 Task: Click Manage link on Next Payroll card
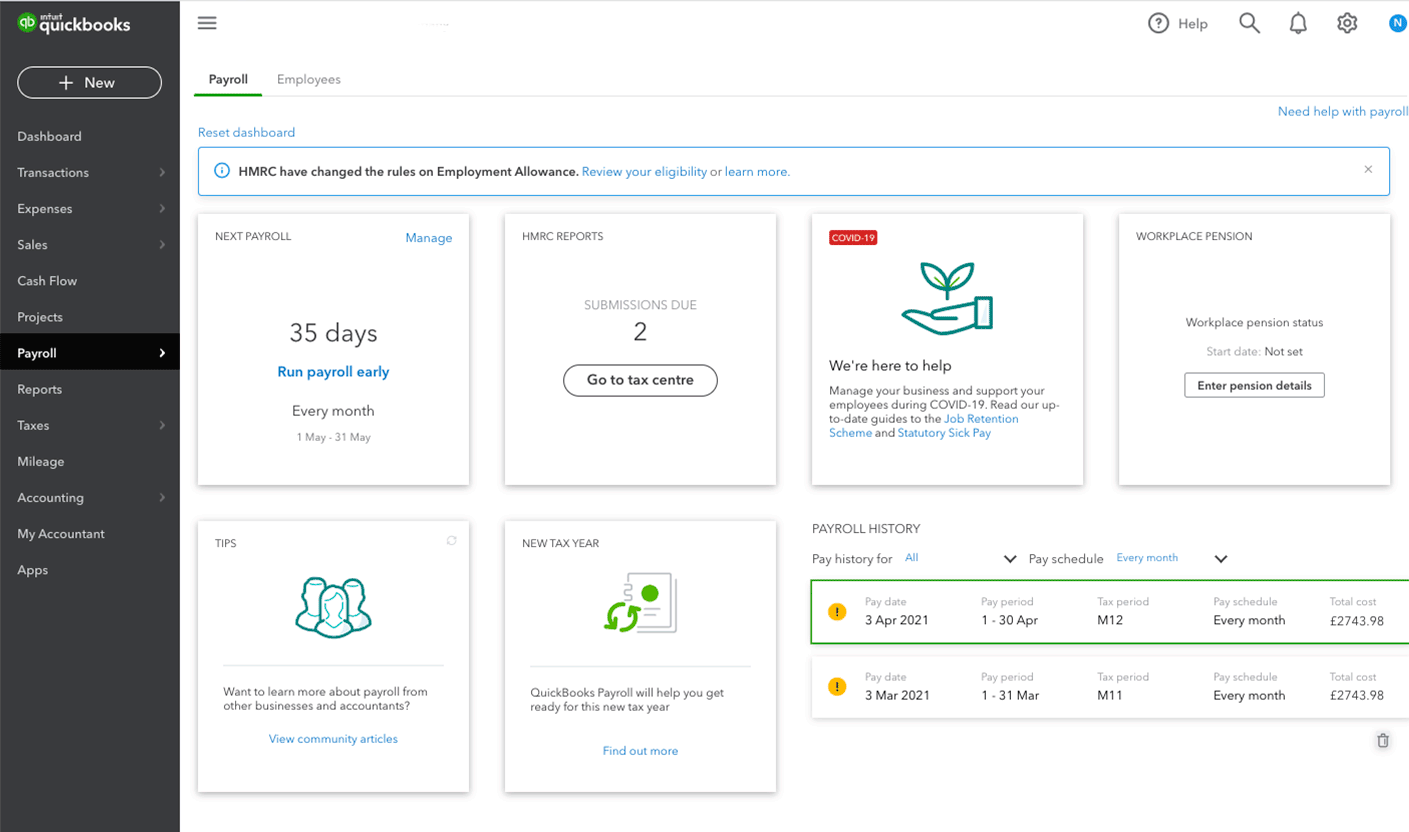(429, 238)
